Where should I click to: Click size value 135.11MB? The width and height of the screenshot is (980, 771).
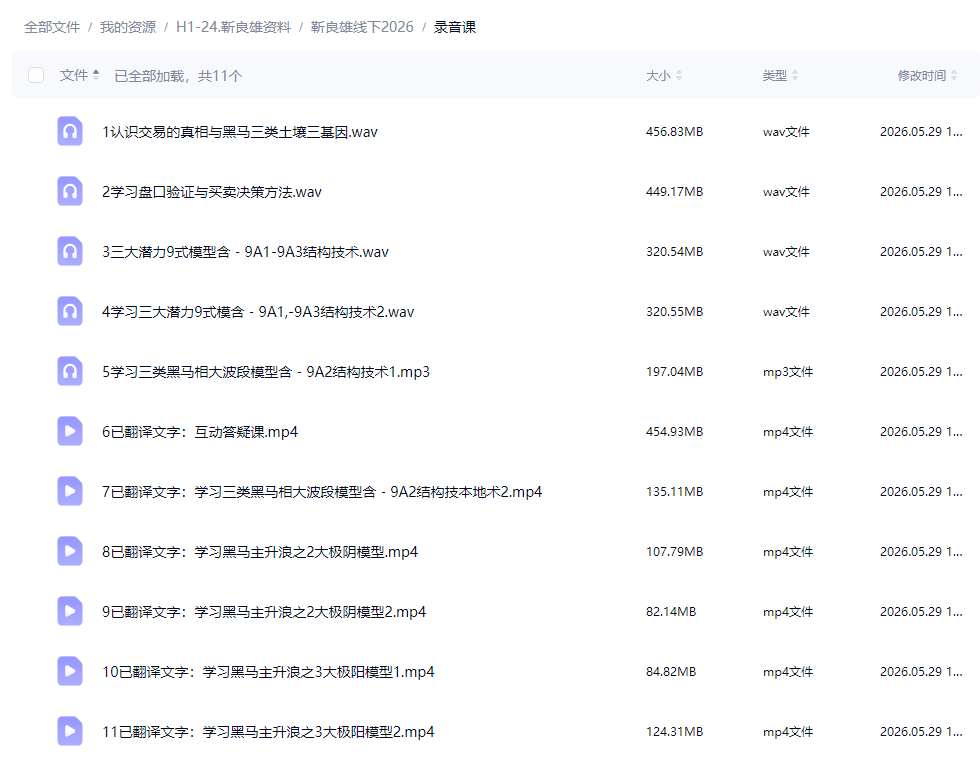(x=674, y=492)
